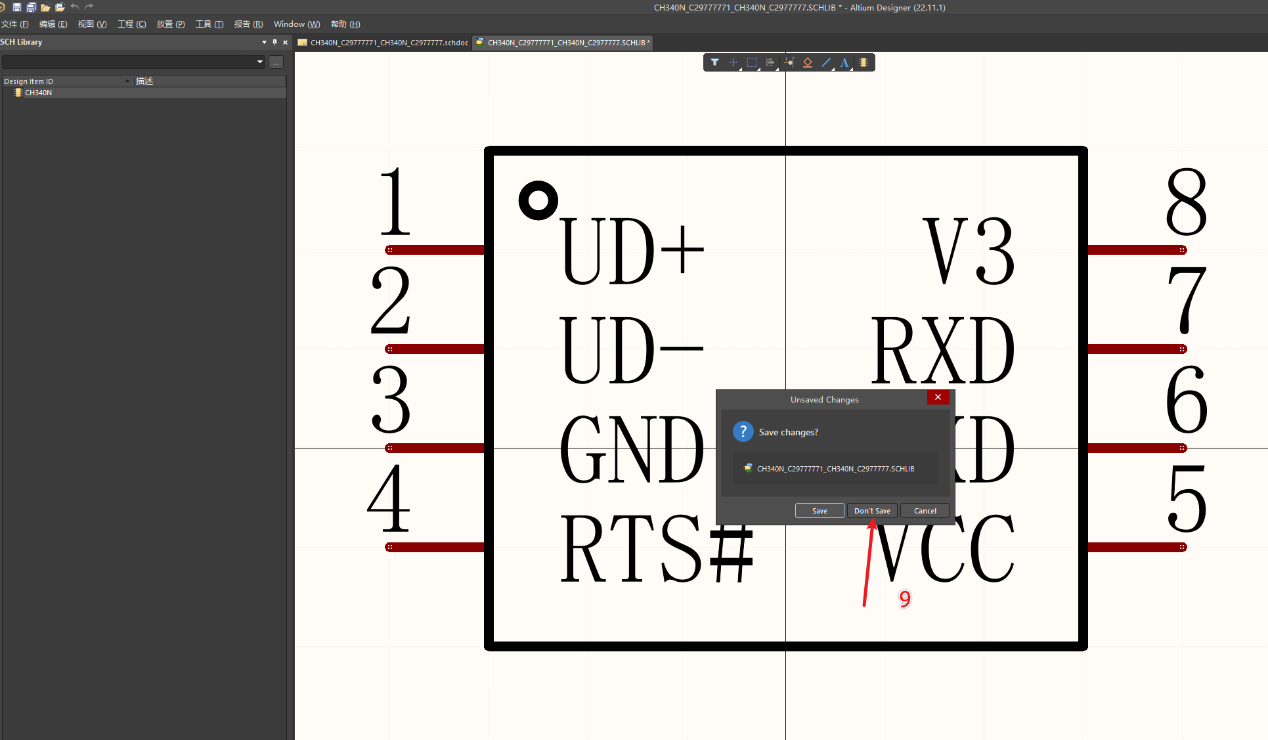Image resolution: width=1268 pixels, height=740 pixels.
Task: Open the 帮助 (H) menu
Action: [x=345, y=24]
